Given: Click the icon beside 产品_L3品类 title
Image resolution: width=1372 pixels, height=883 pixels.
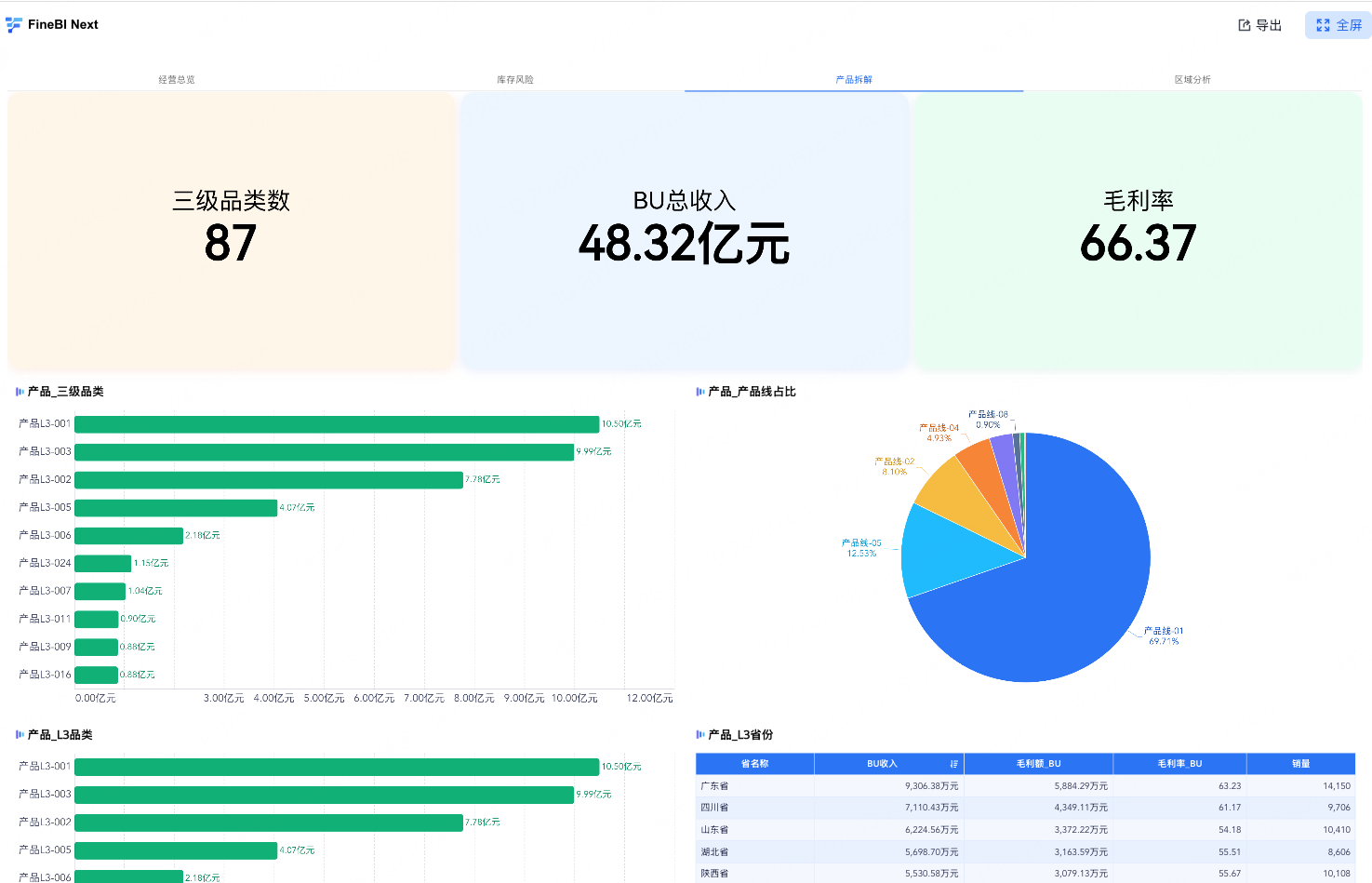Looking at the screenshot, I should pyautogui.click(x=20, y=735).
